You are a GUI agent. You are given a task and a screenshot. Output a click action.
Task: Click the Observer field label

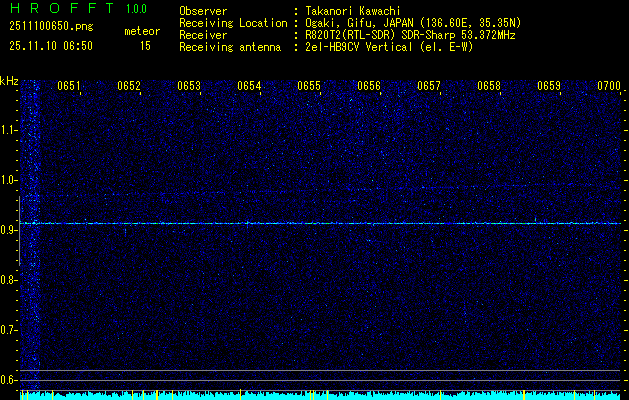point(203,11)
